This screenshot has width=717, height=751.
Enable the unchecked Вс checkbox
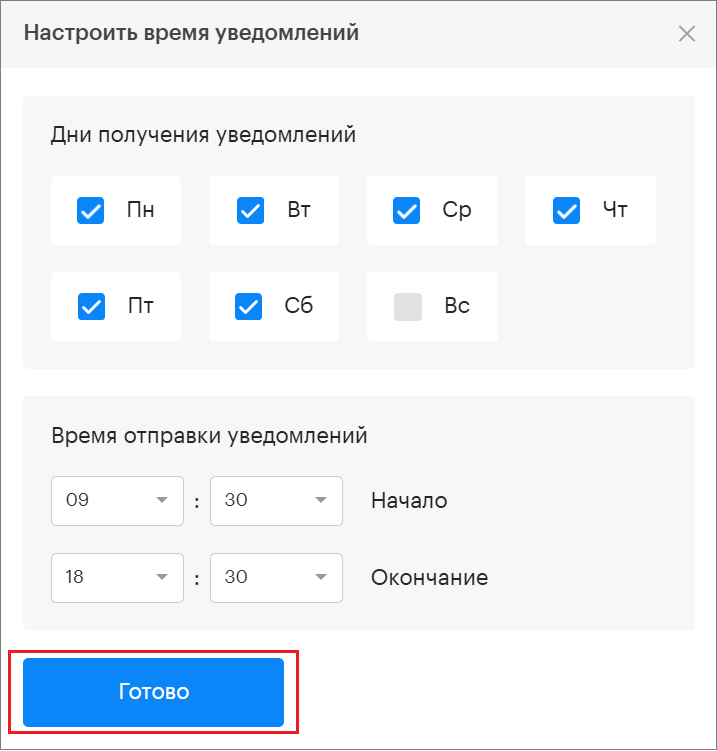[408, 307]
